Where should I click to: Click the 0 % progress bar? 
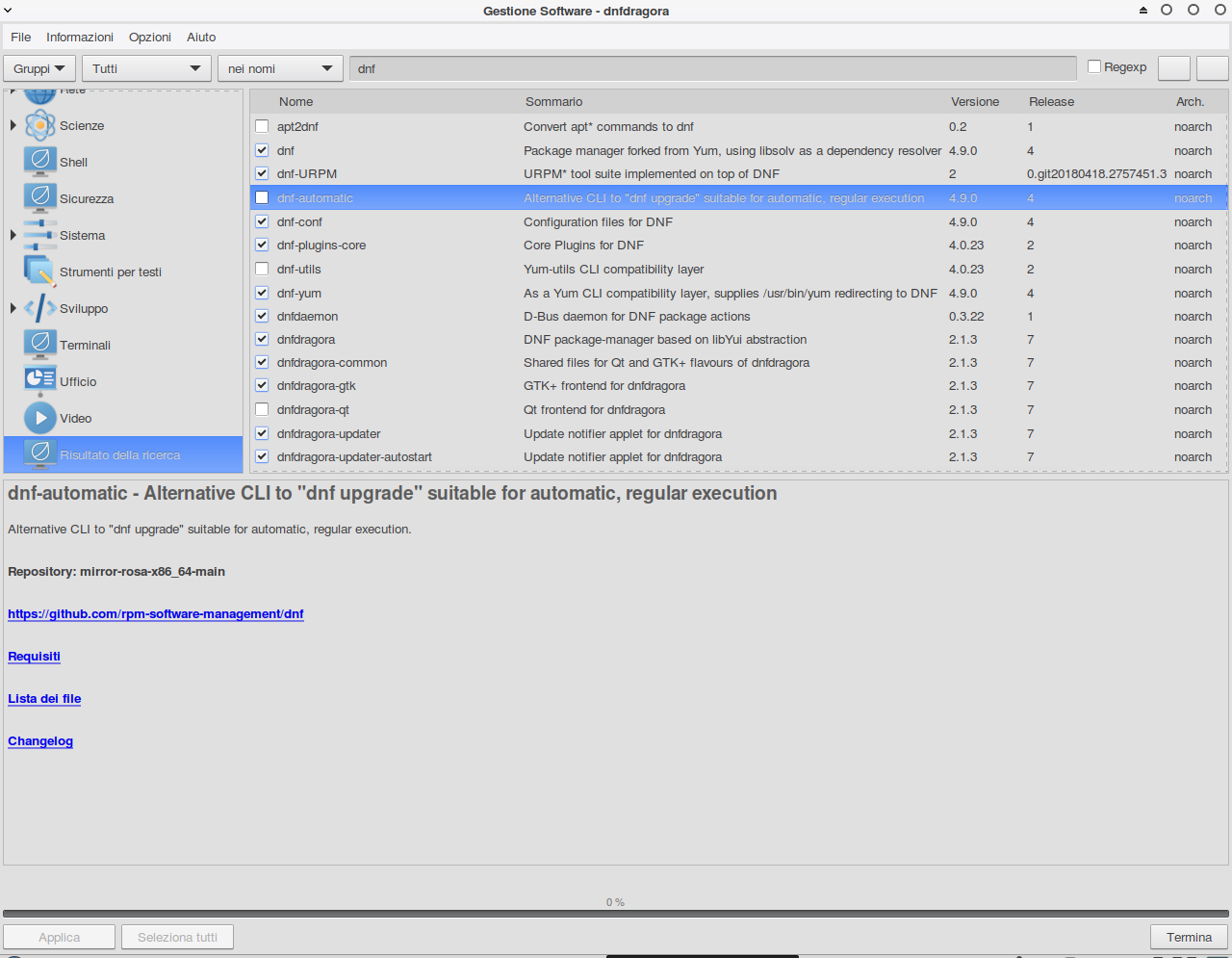click(x=616, y=913)
